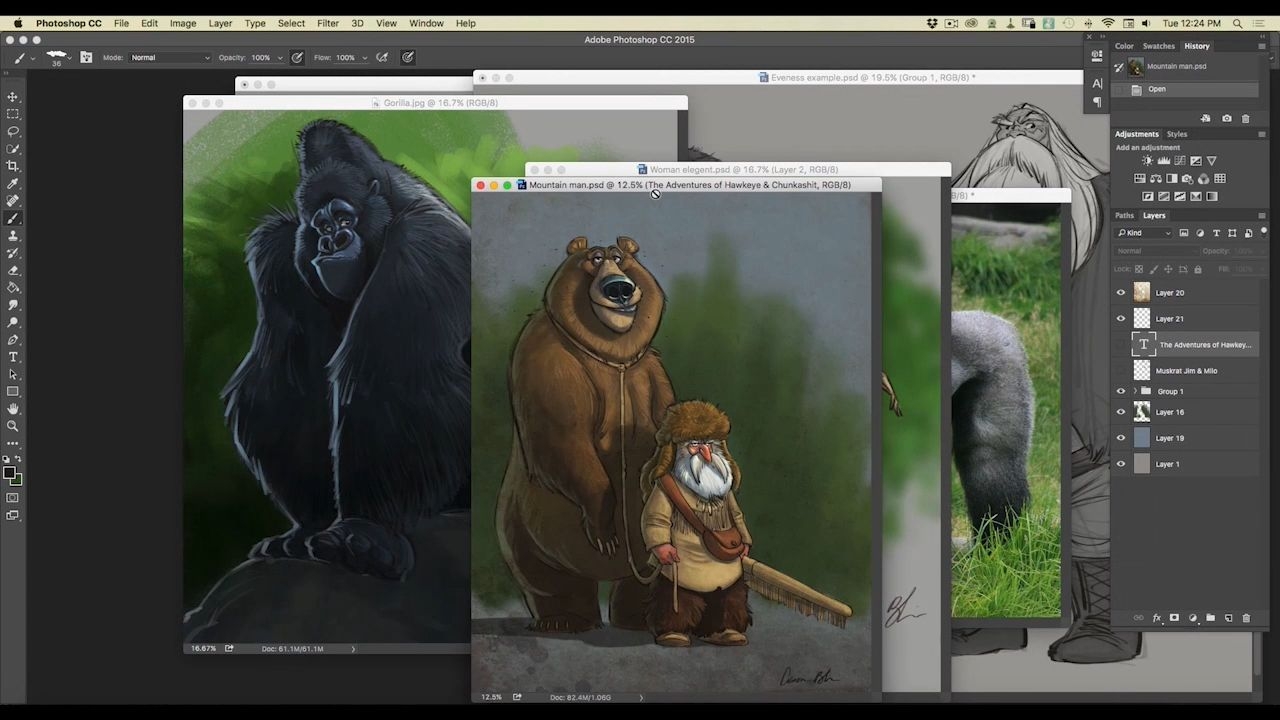1280x720 pixels.
Task: Click the Layer 19 thumbnail
Action: coord(1142,438)
